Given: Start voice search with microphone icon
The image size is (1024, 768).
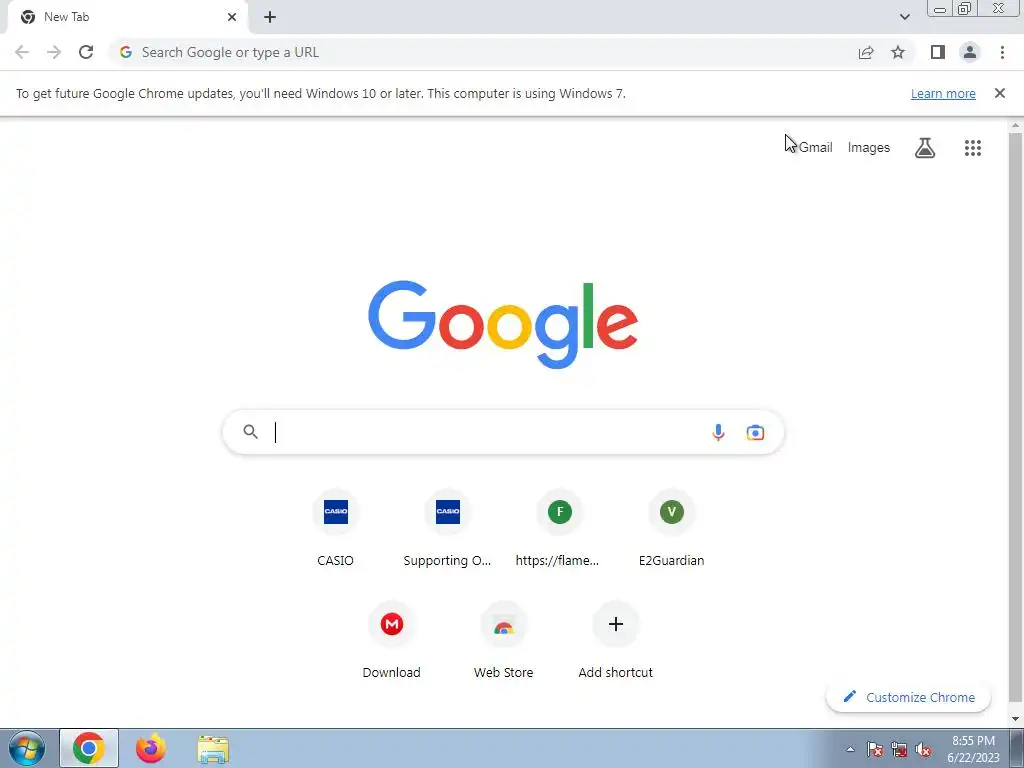Looking at the screenshot, I should [718, 432].
